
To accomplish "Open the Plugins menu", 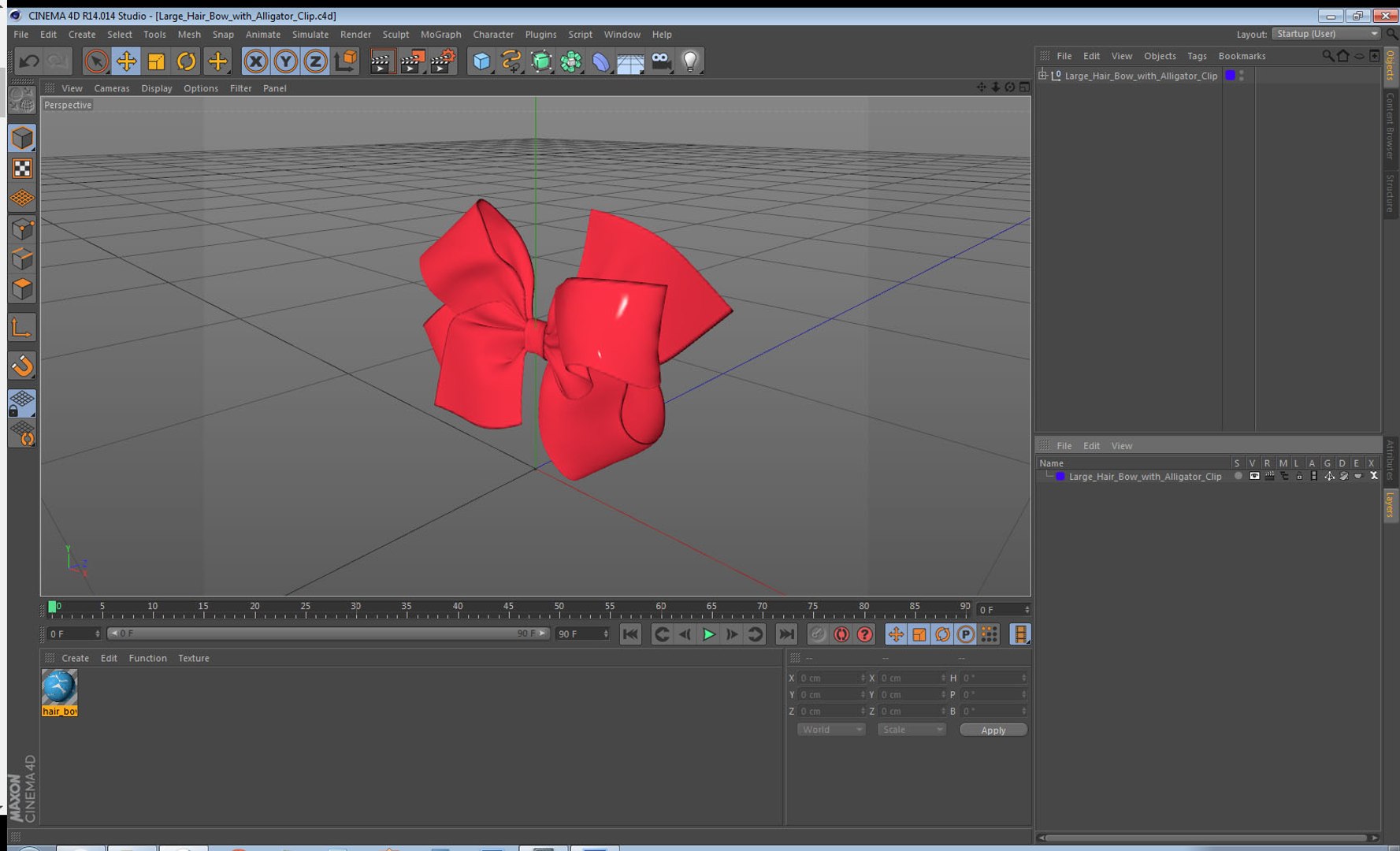I will 540,35.
